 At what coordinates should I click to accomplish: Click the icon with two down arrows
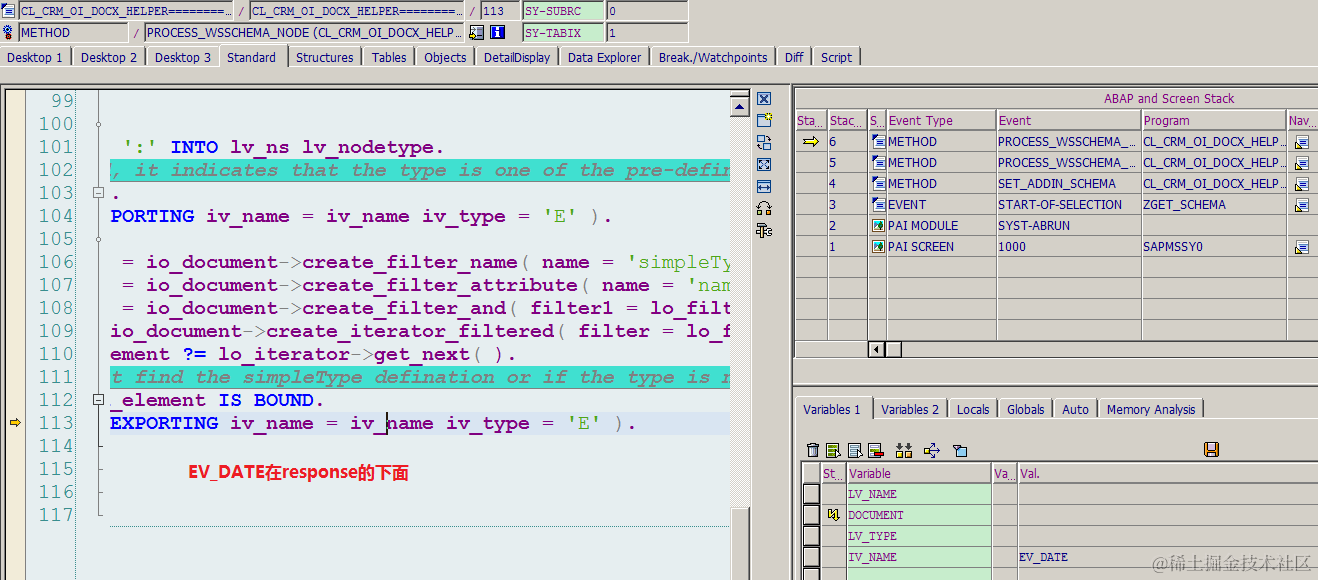[904, 450]
